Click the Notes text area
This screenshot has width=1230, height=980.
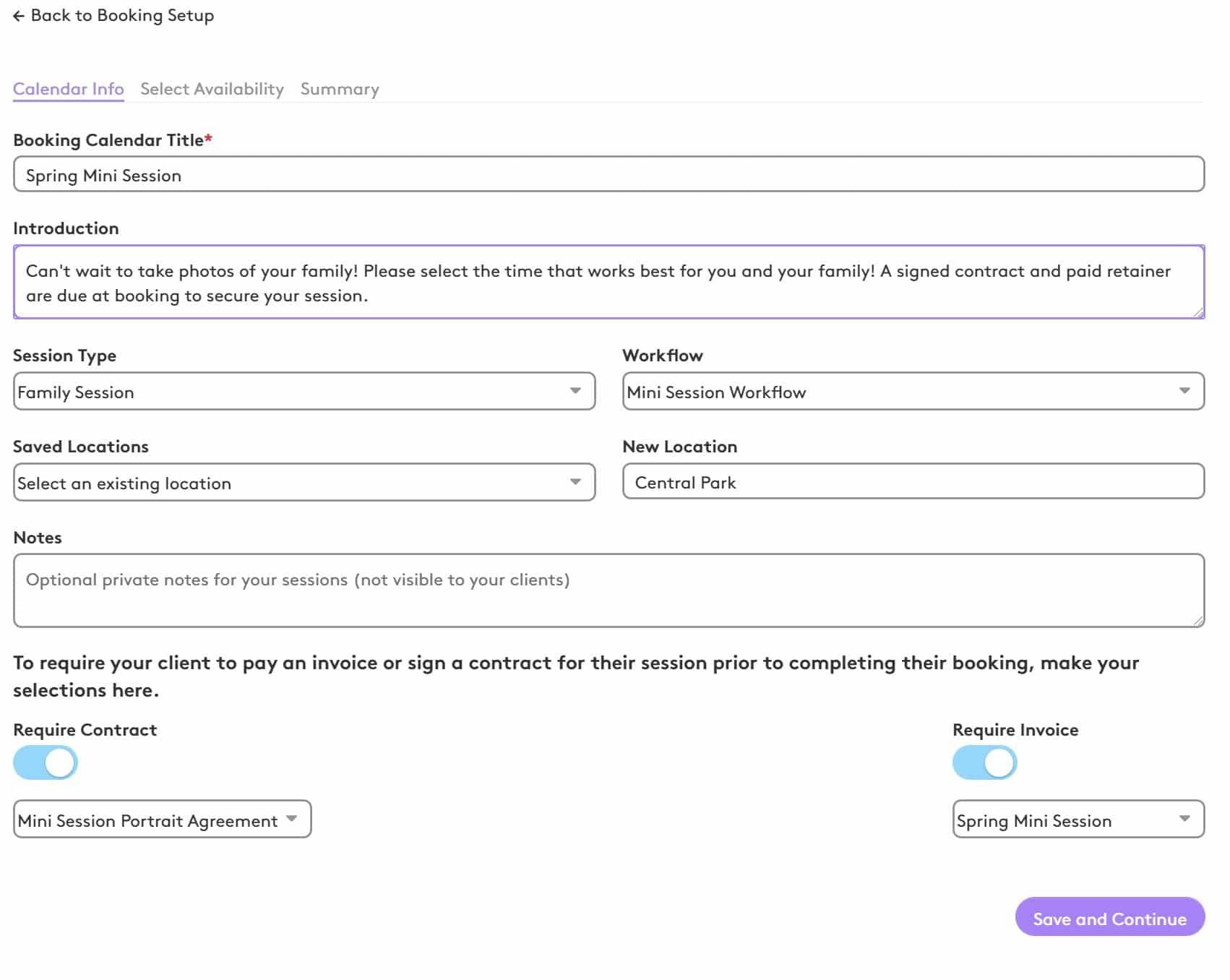(608, 590)
